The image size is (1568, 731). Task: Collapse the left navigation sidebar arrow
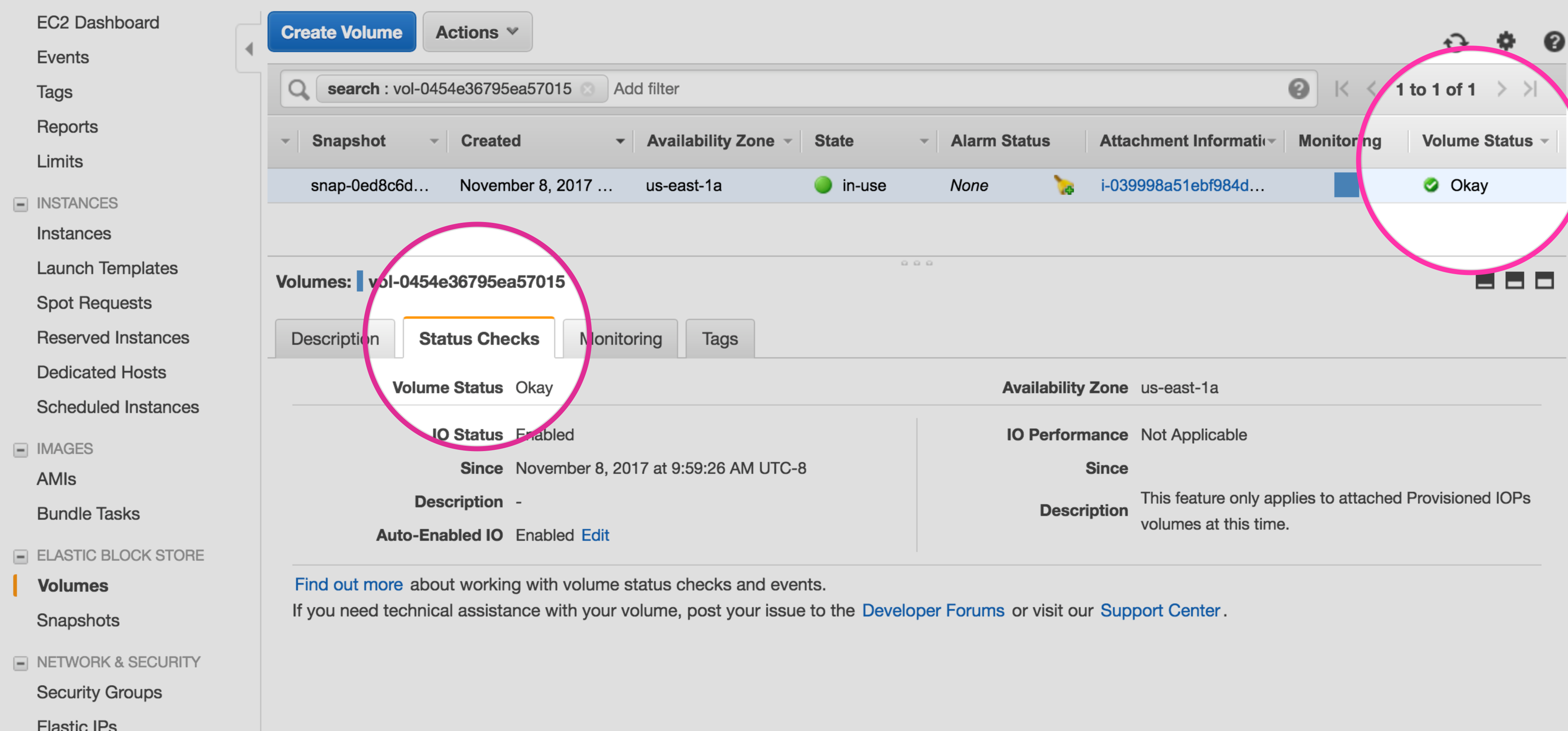tap(249, 49)
